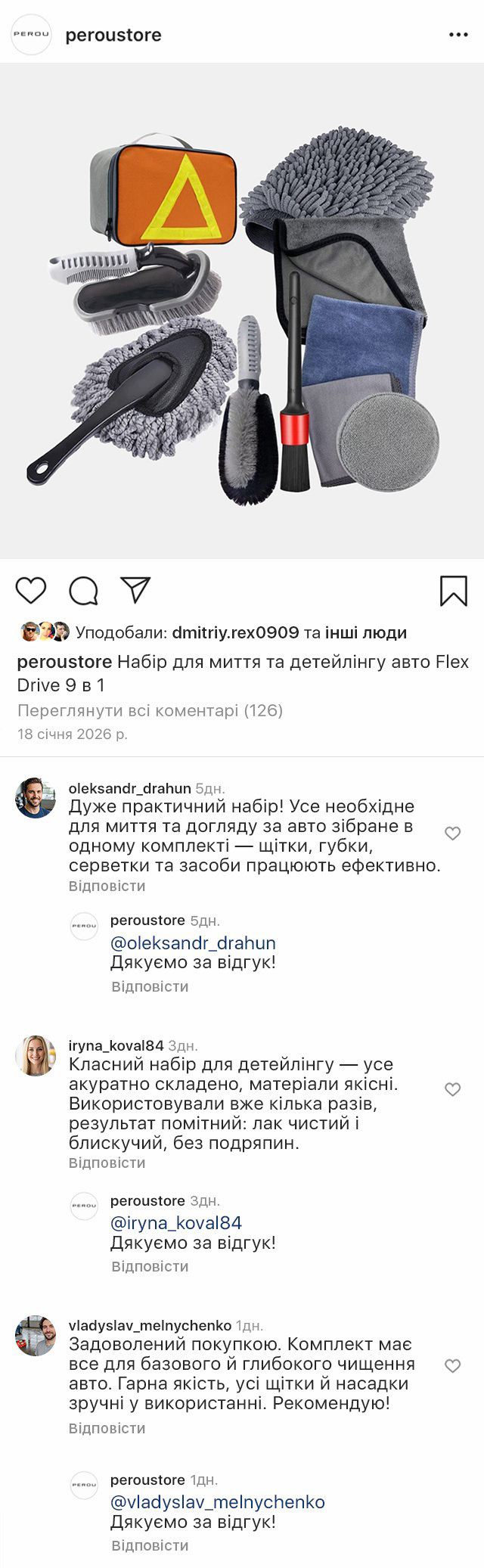Open peroustore profile avatar in header
Viewport: 484px width, 1568px height.
coord(31,35)
